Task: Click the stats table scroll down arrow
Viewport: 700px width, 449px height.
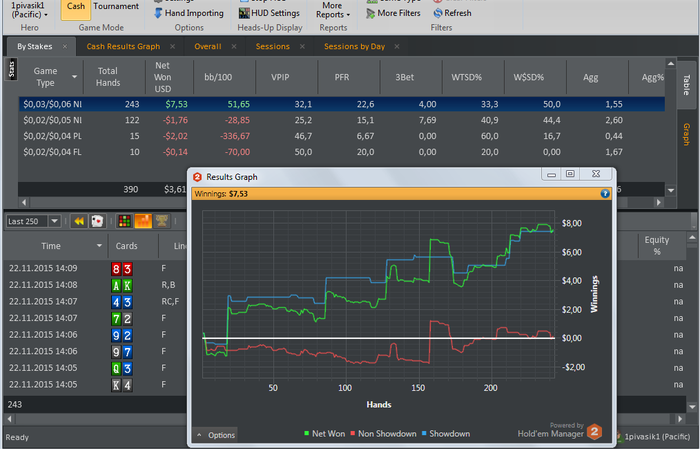Action: point(671,191)
